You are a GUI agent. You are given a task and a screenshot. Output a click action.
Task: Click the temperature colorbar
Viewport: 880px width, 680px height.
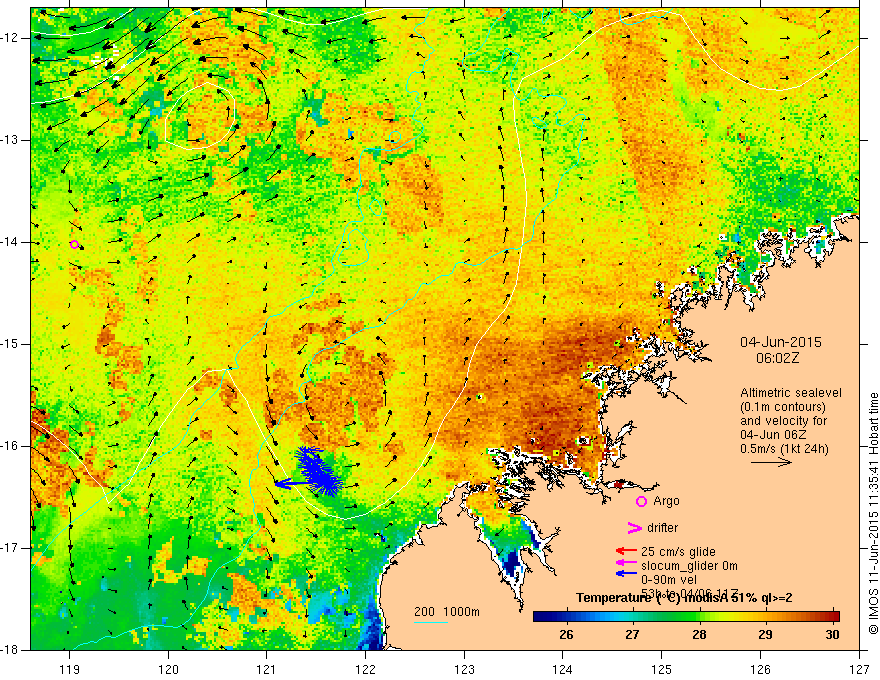[686, 616]
